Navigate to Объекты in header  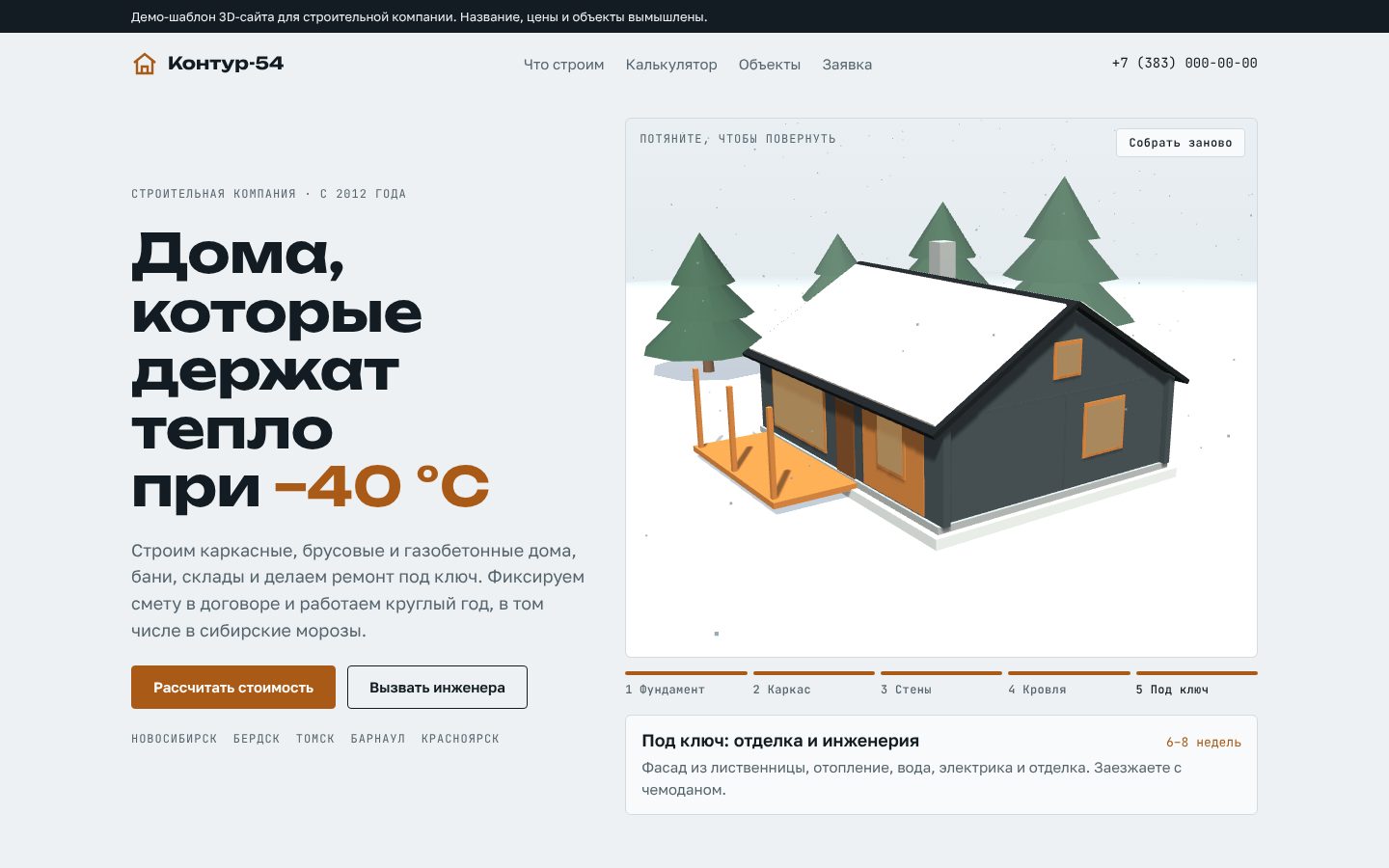coord(770,65)
